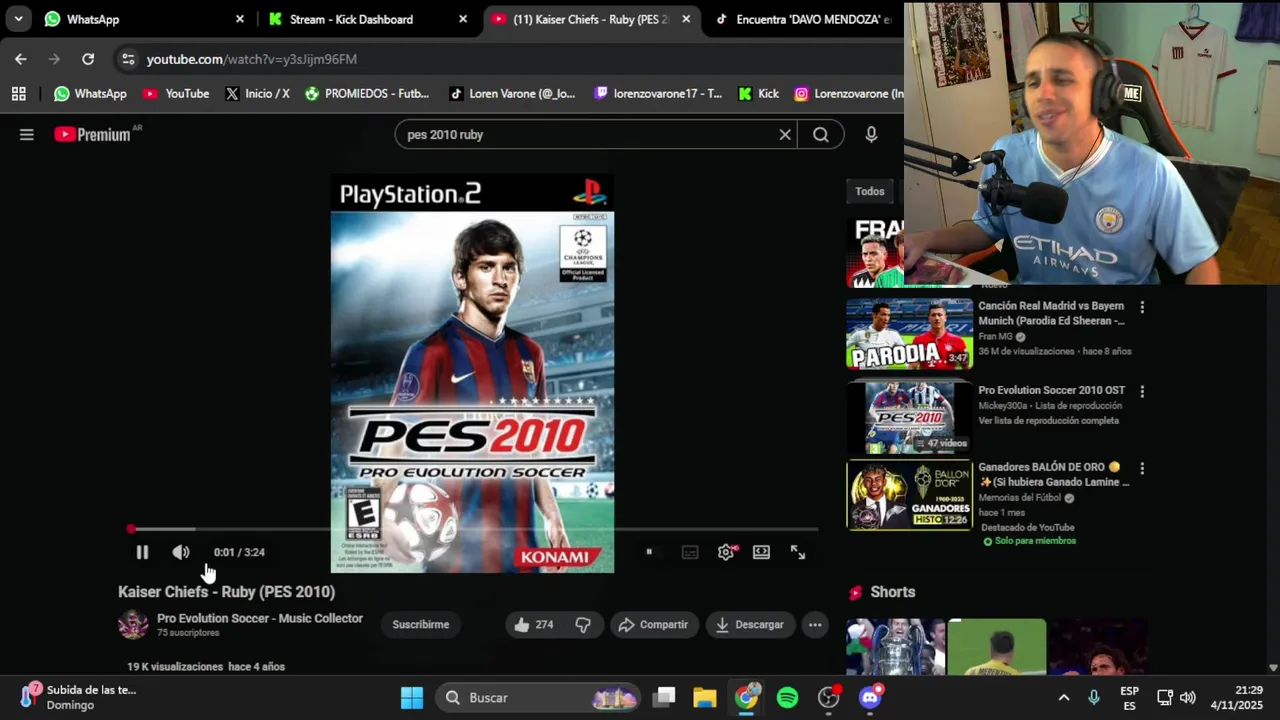Close the WhatsApp browser tab

click(x=240, y=19)
